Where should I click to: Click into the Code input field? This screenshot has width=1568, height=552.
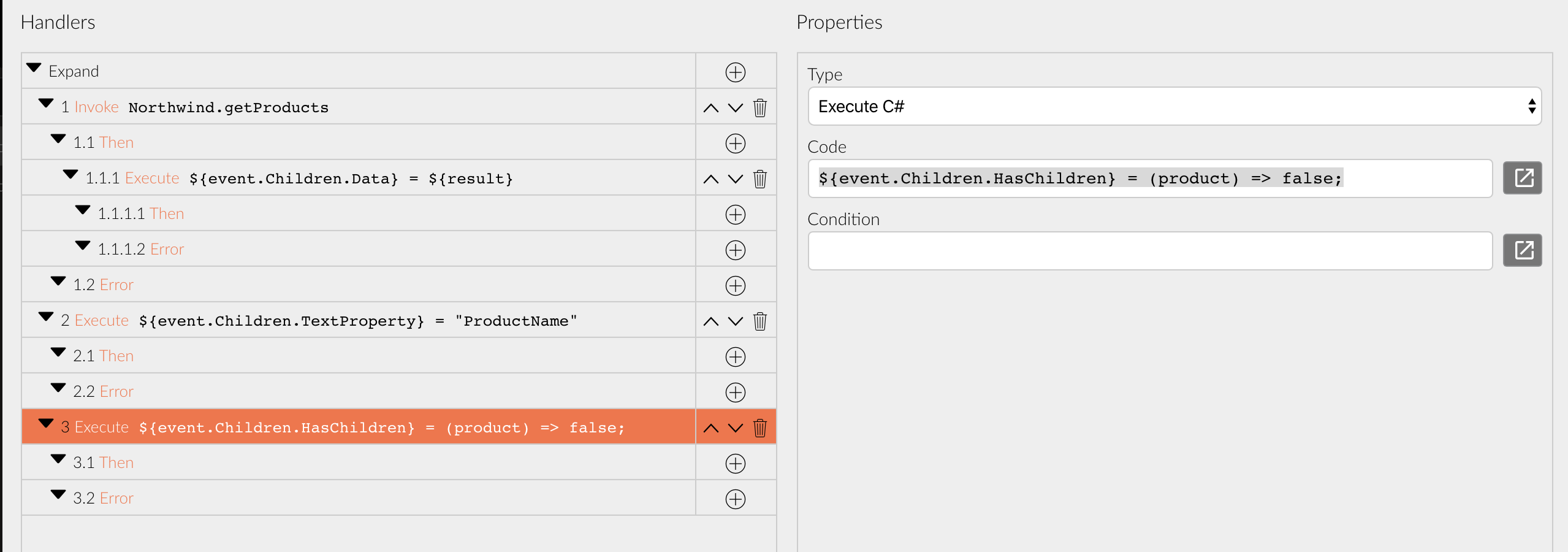tap(1150, 178)
